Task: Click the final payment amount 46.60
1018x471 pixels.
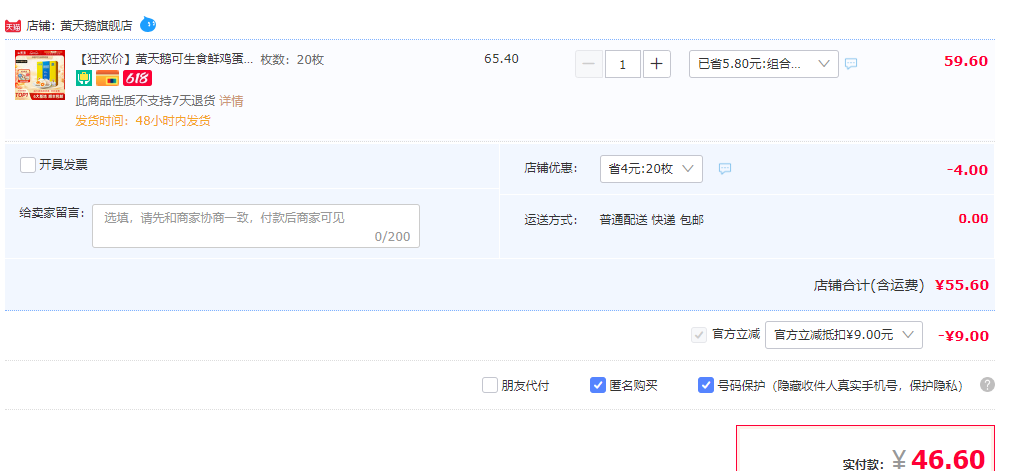Action: [949, 459]
